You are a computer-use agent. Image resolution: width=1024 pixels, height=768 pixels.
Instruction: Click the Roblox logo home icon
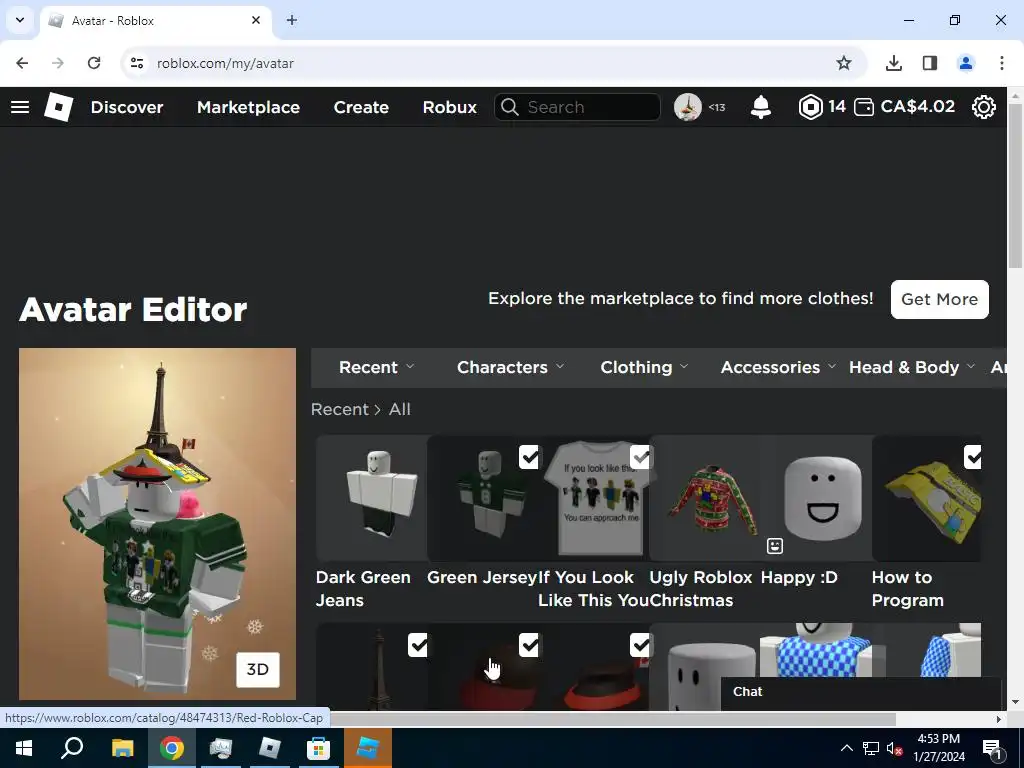pyautogui.click(x=59, y=107)
